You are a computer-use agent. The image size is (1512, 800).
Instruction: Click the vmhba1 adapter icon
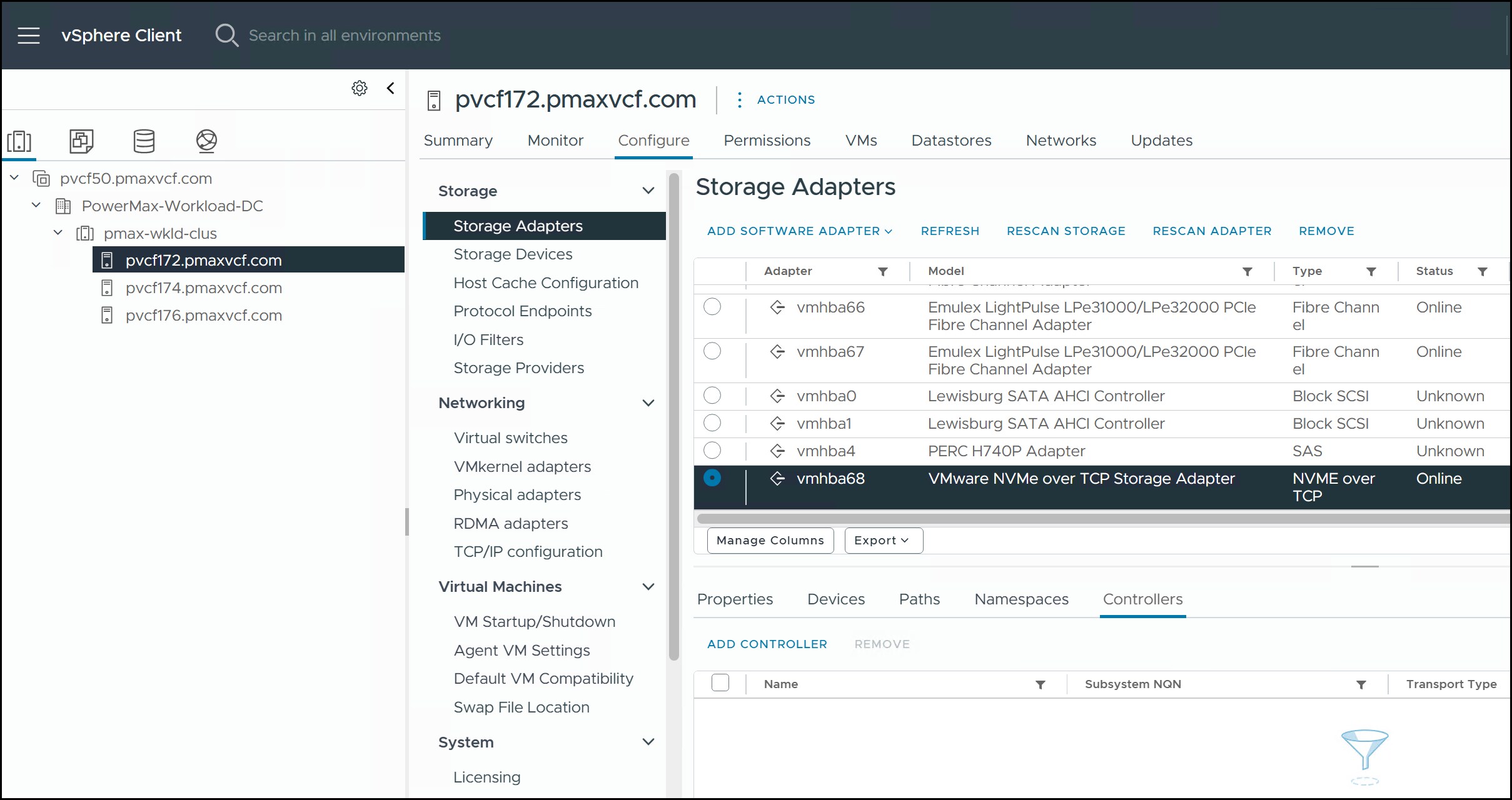777,424
